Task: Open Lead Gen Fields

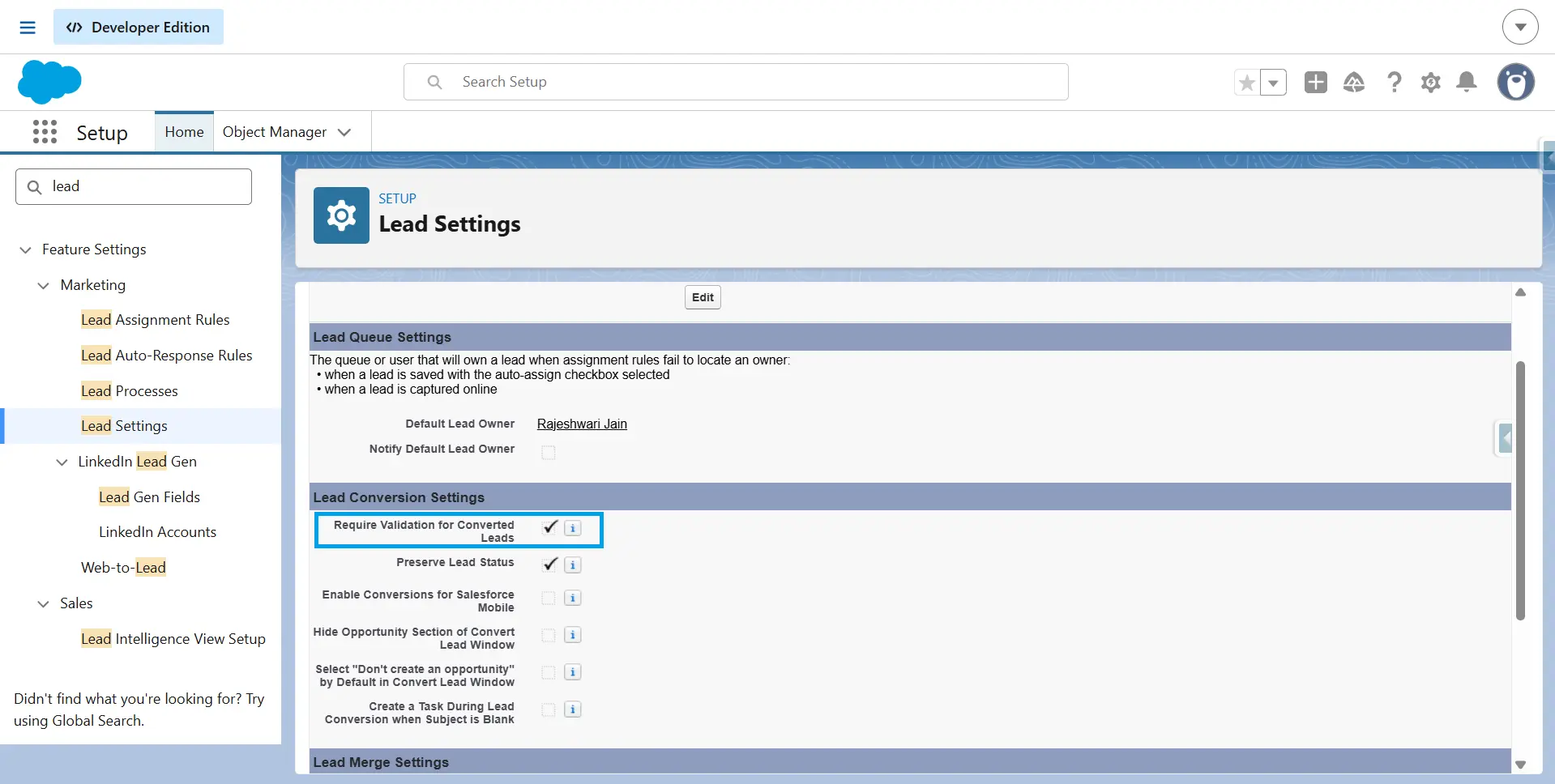Action: pyautogui.click(x=150, y=497)
